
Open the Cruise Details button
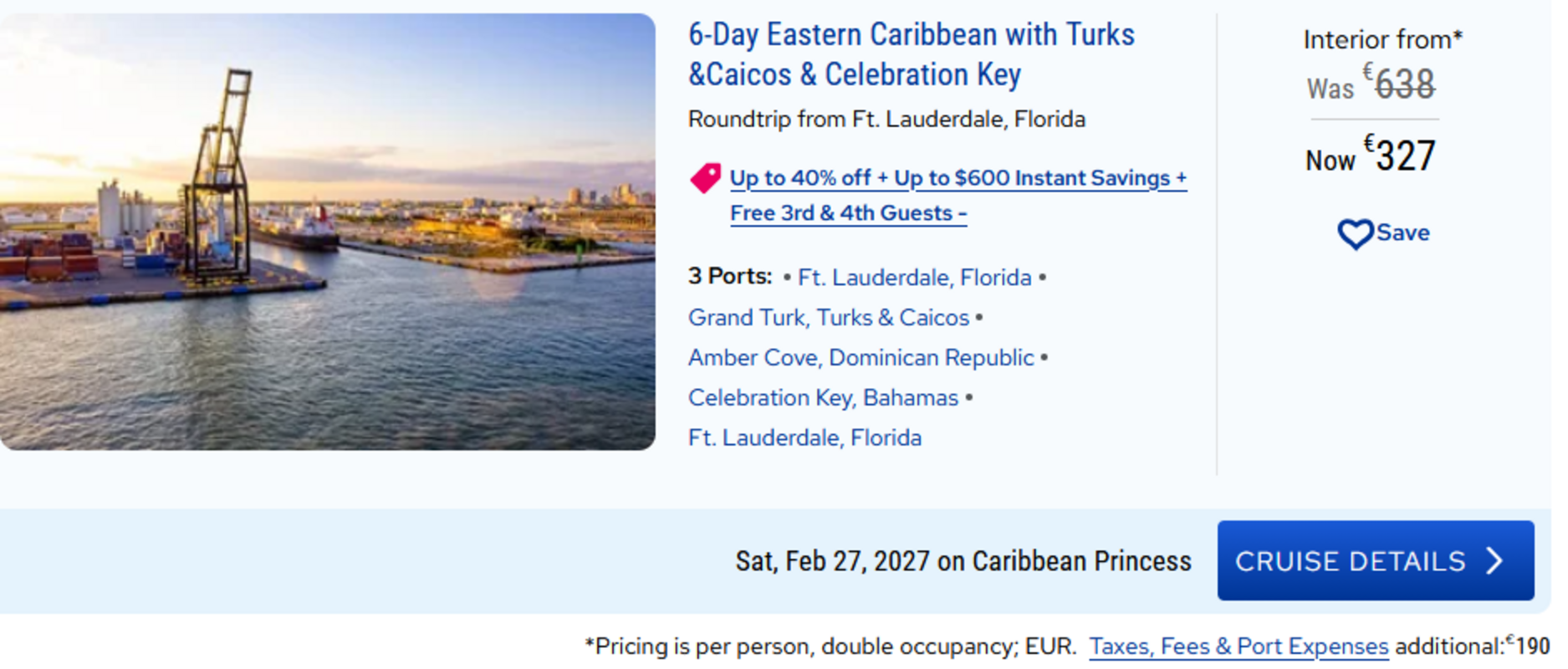pos(1374,560)
